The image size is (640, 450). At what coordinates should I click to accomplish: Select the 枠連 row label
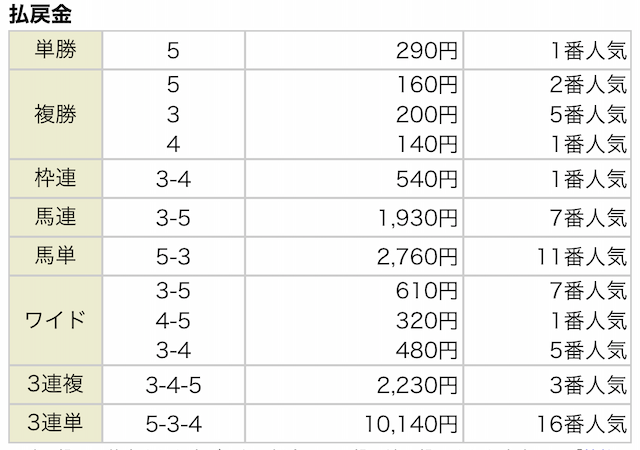[54, 179]
